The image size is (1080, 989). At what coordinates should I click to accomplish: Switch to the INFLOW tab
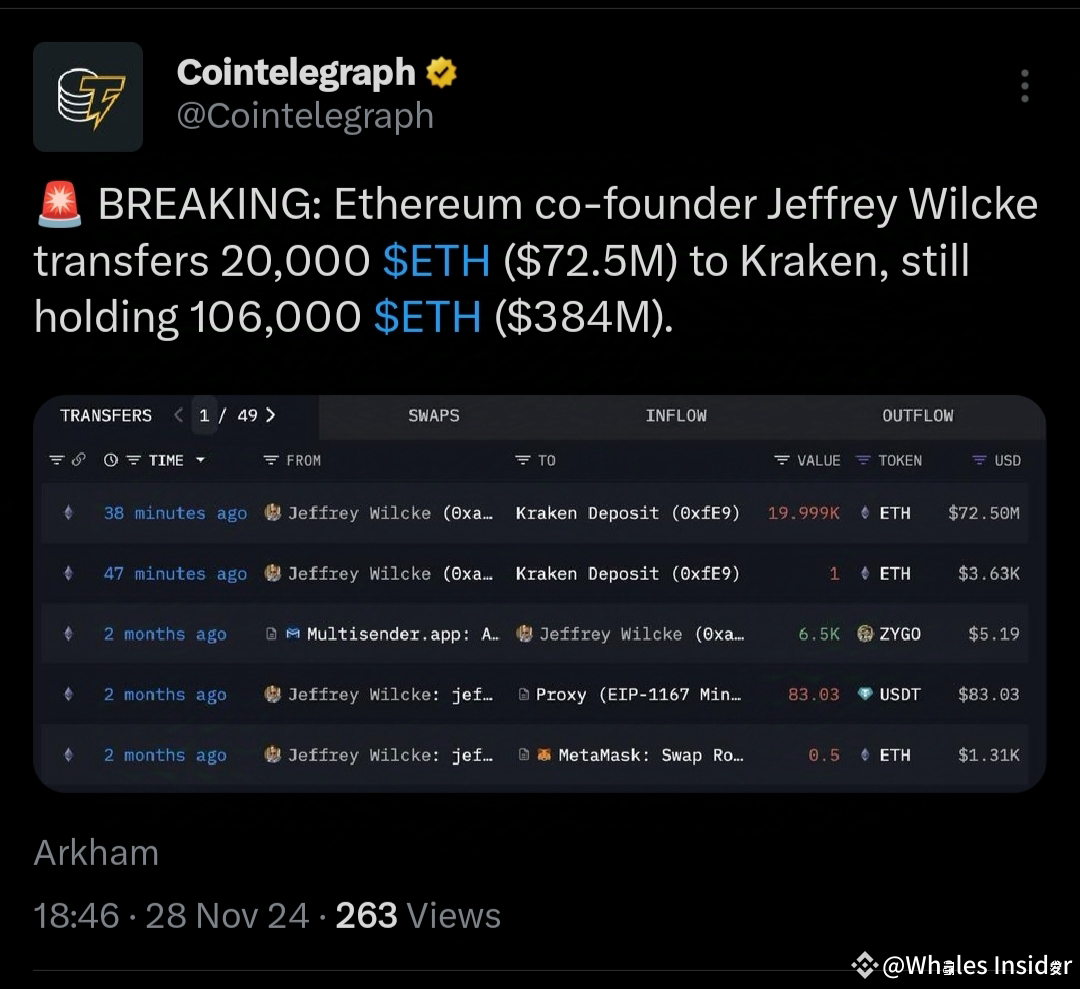coord(677,416)
